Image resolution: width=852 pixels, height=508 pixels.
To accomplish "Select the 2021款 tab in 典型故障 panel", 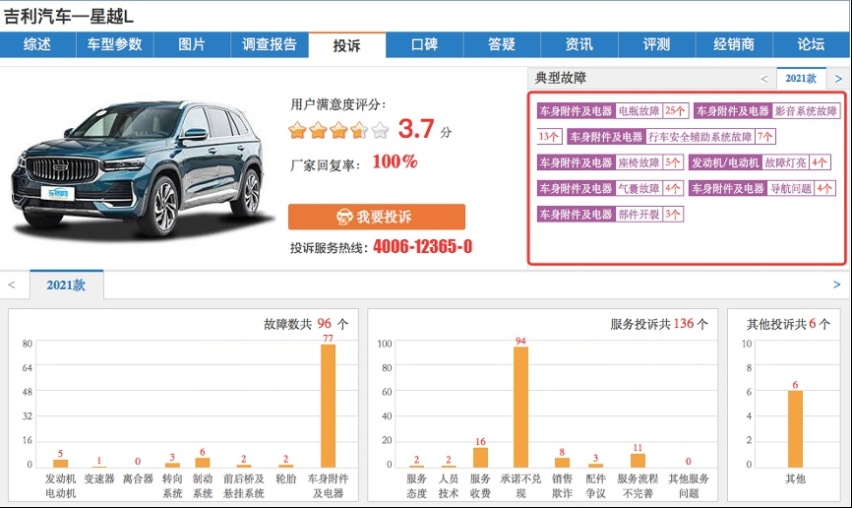I will [x=801, y=78].
